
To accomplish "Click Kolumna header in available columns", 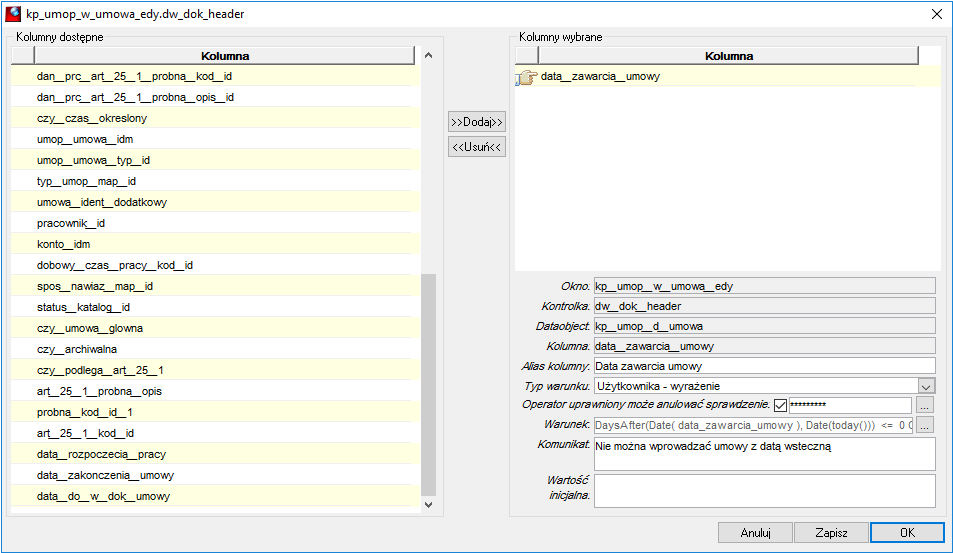I will 225,56.
